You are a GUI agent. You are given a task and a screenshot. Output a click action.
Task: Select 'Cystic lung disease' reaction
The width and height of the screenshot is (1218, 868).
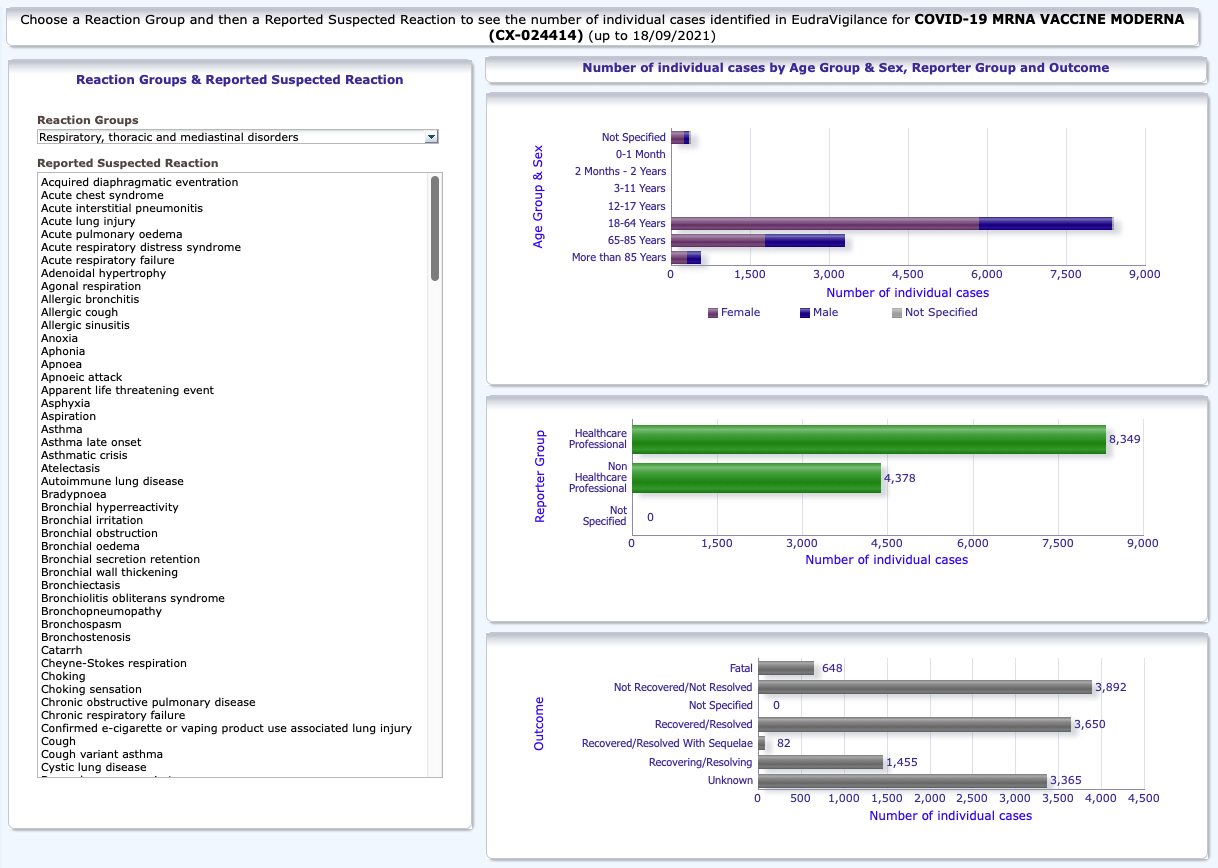[x=94, y=767]
